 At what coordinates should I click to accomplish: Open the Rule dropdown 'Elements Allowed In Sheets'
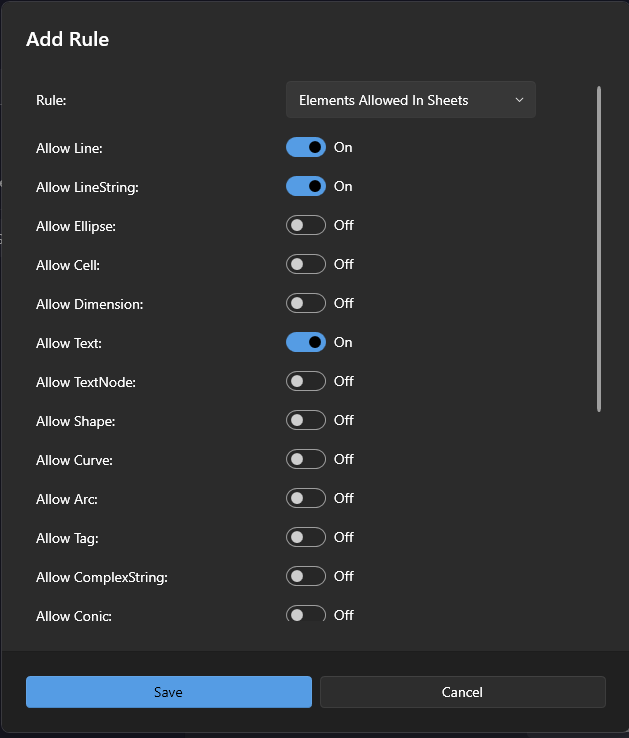point(410,100)
